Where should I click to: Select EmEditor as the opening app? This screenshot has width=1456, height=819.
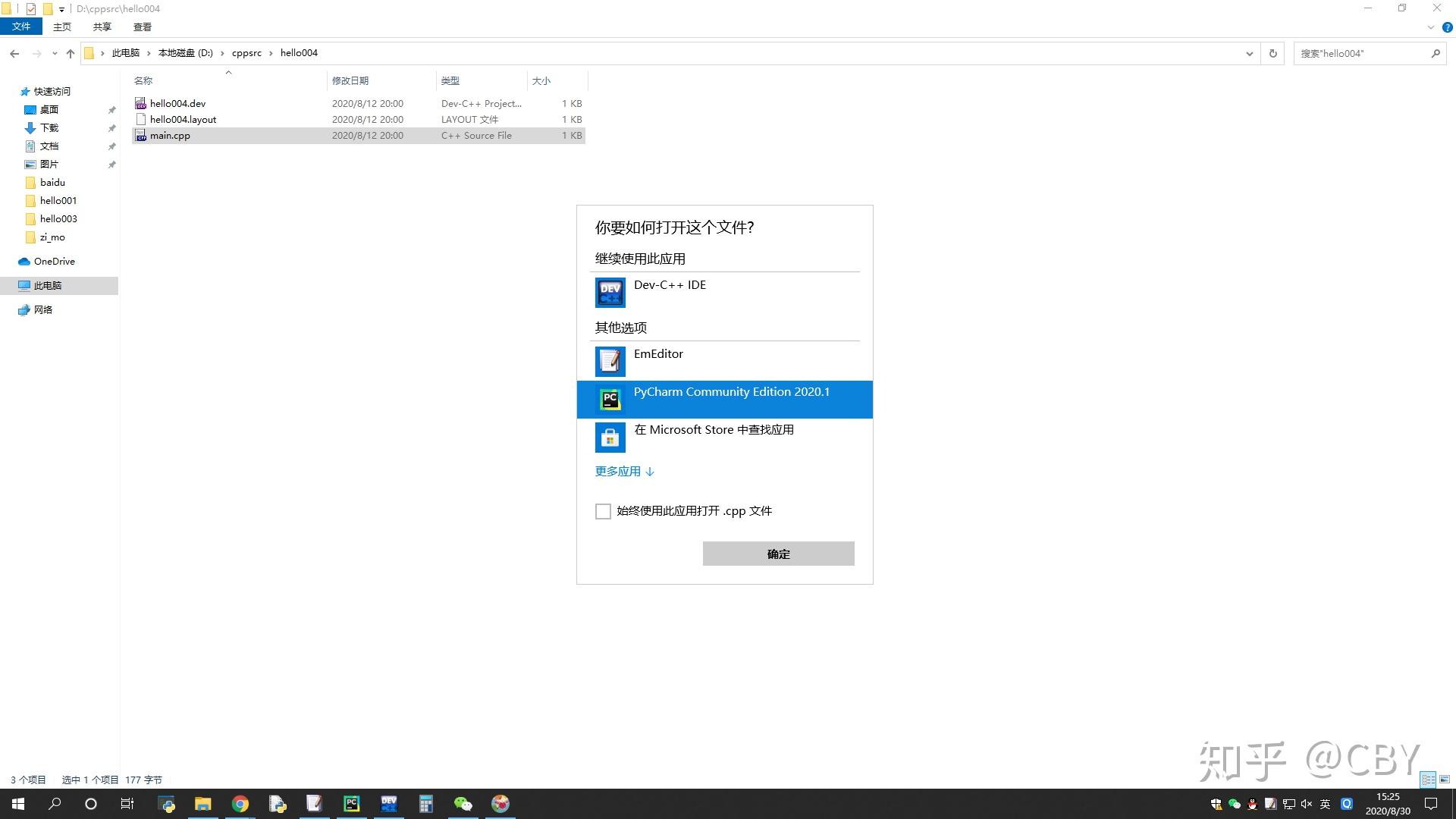[x=657, y=361]
